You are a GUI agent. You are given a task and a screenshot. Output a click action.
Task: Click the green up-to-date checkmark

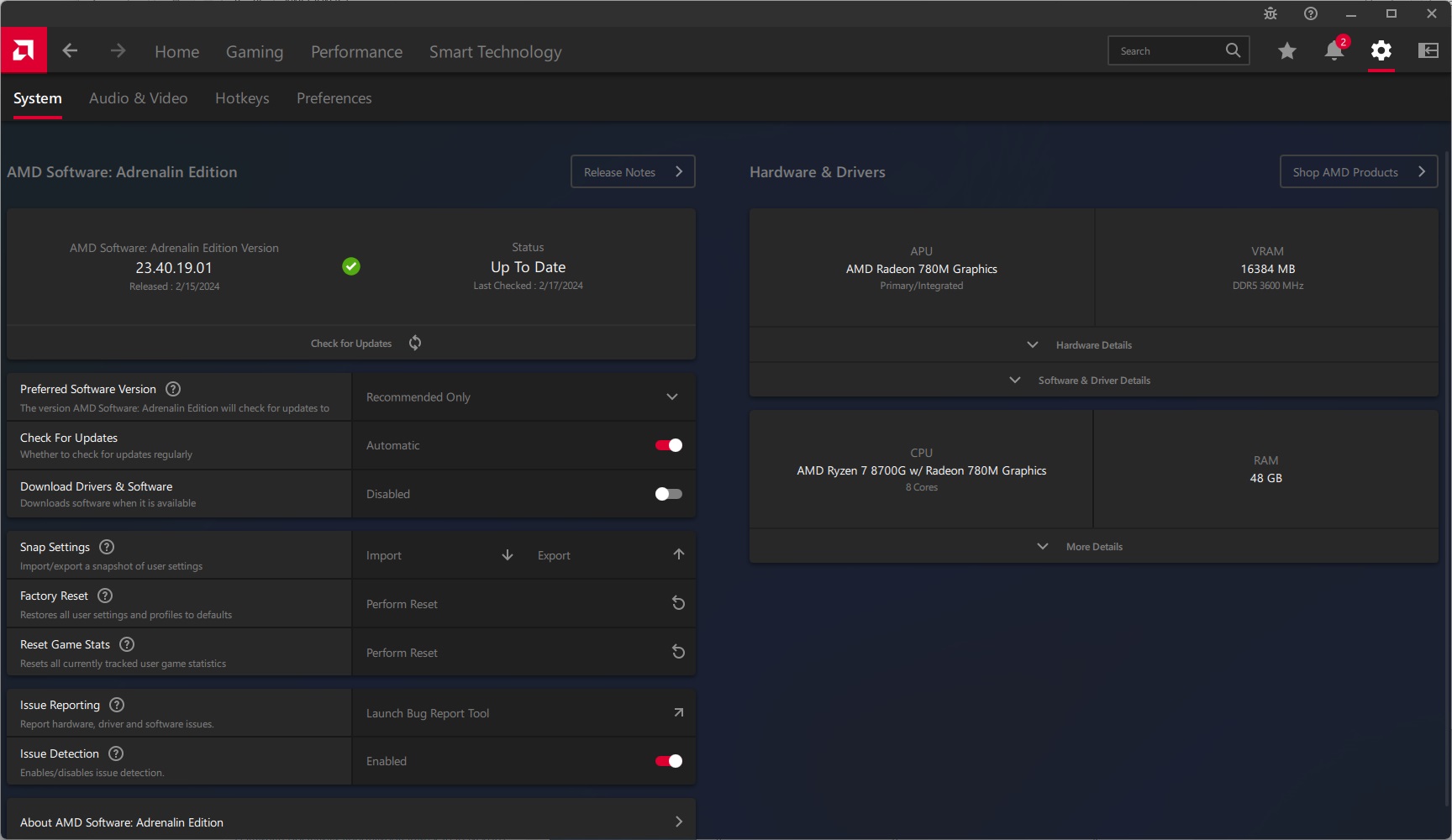[351, 266]
